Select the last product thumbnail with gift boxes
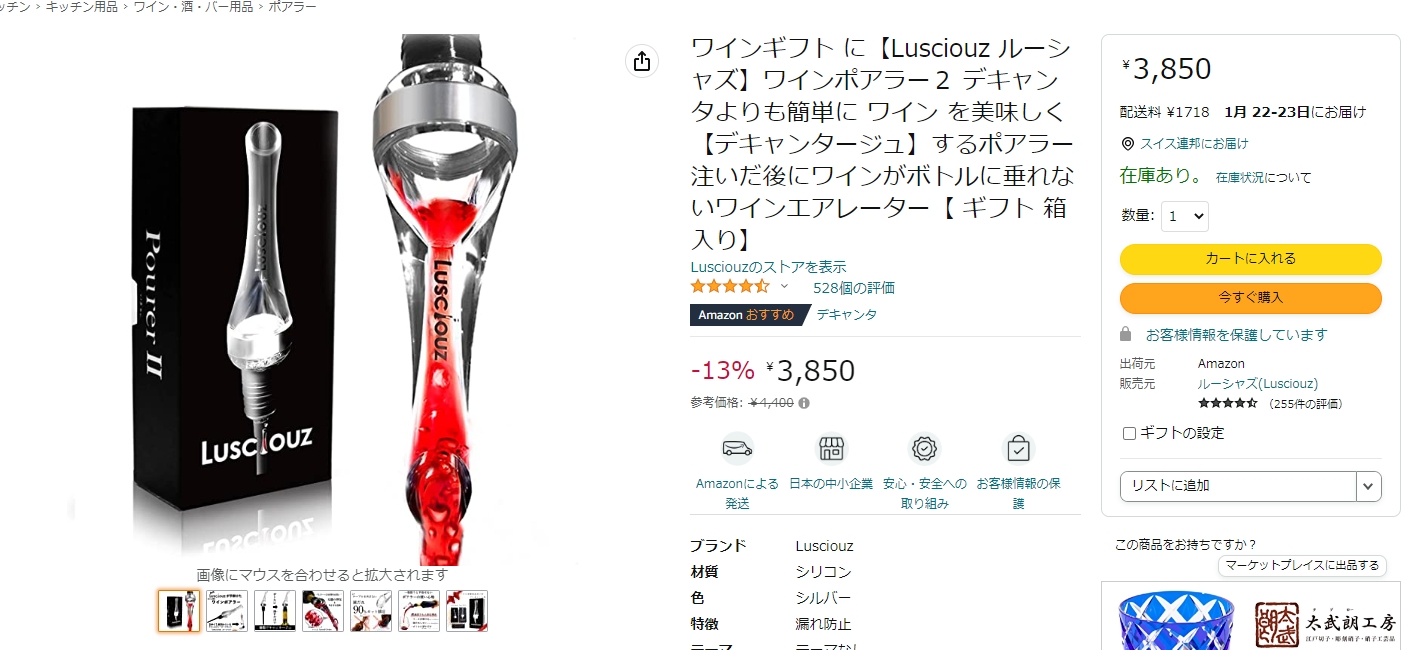1422x650 pixels. [x=467, y=611]
